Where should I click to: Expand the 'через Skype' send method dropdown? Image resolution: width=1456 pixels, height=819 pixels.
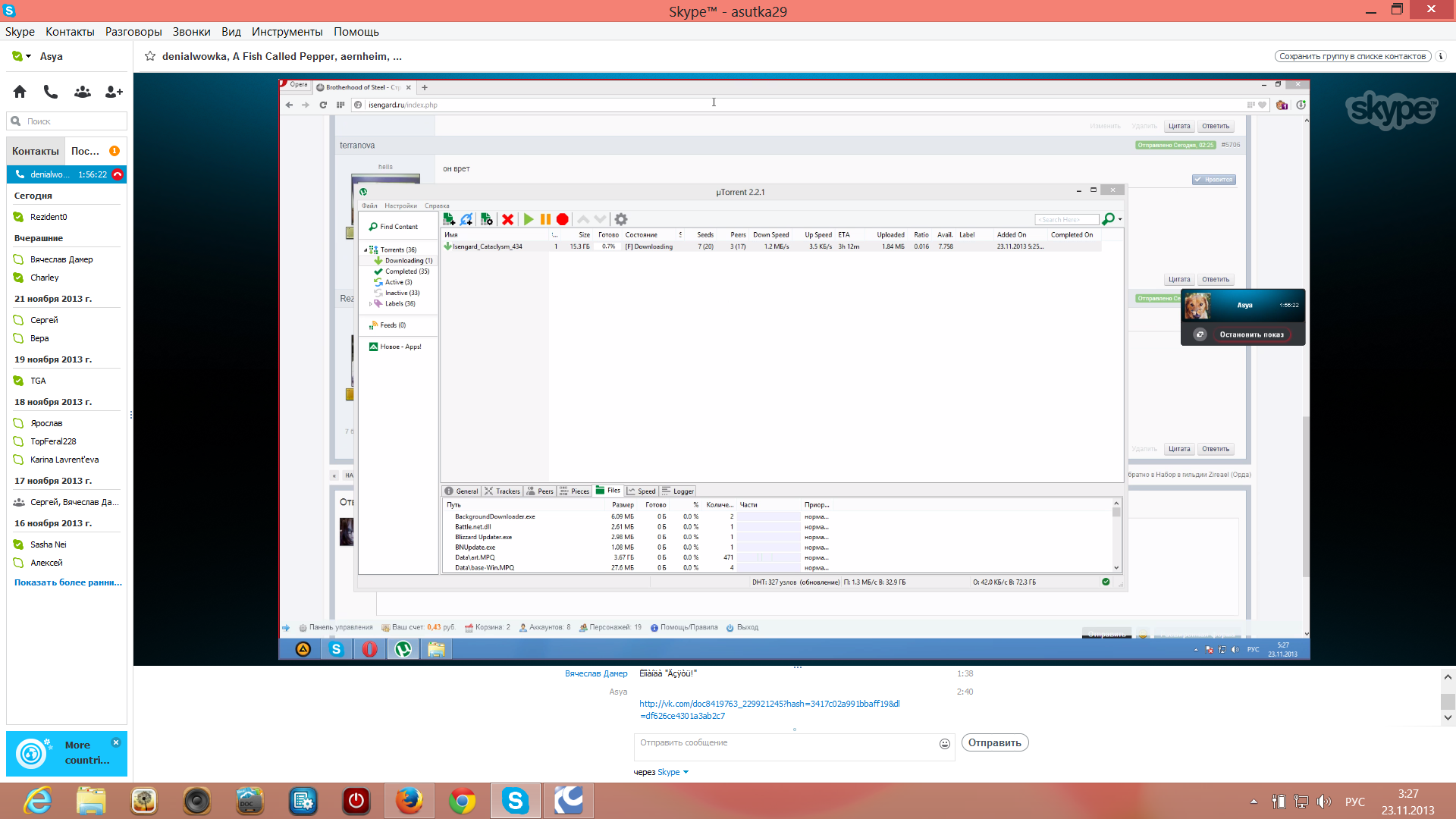(686, 772)
